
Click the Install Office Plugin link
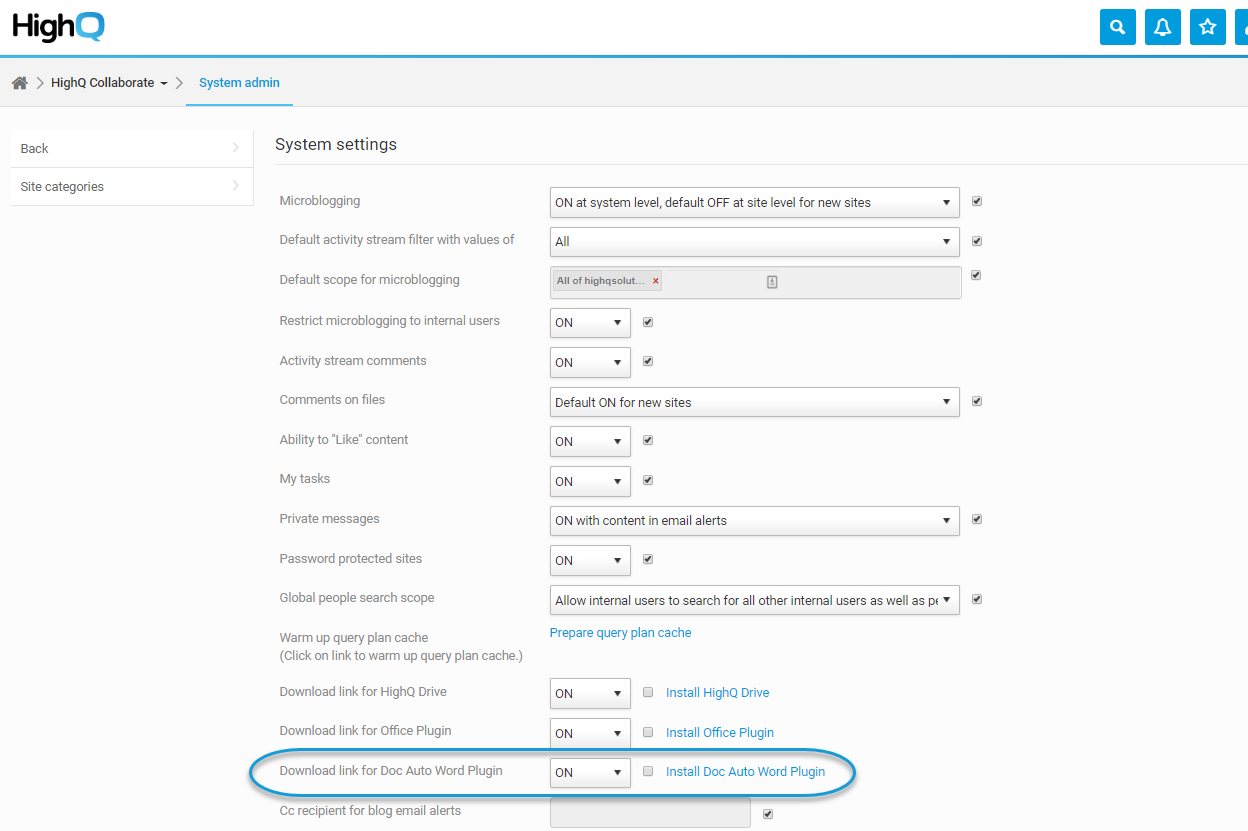[x=720, y=733]
